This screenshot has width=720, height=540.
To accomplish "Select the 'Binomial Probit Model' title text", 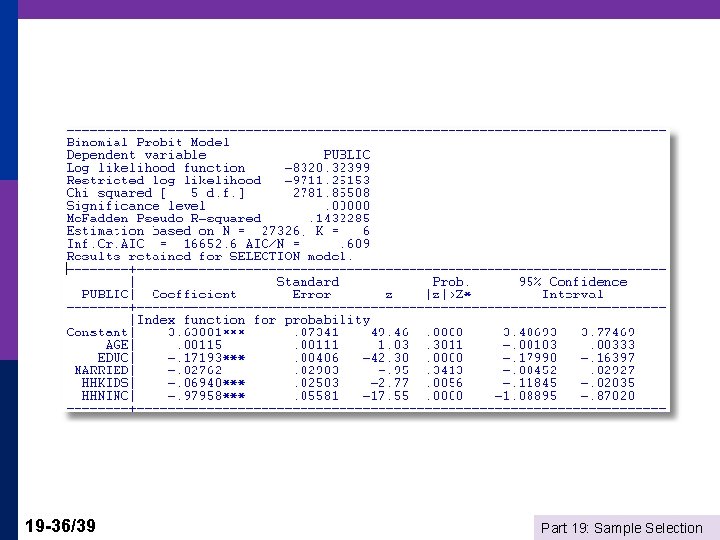I will tap(147, 142).
